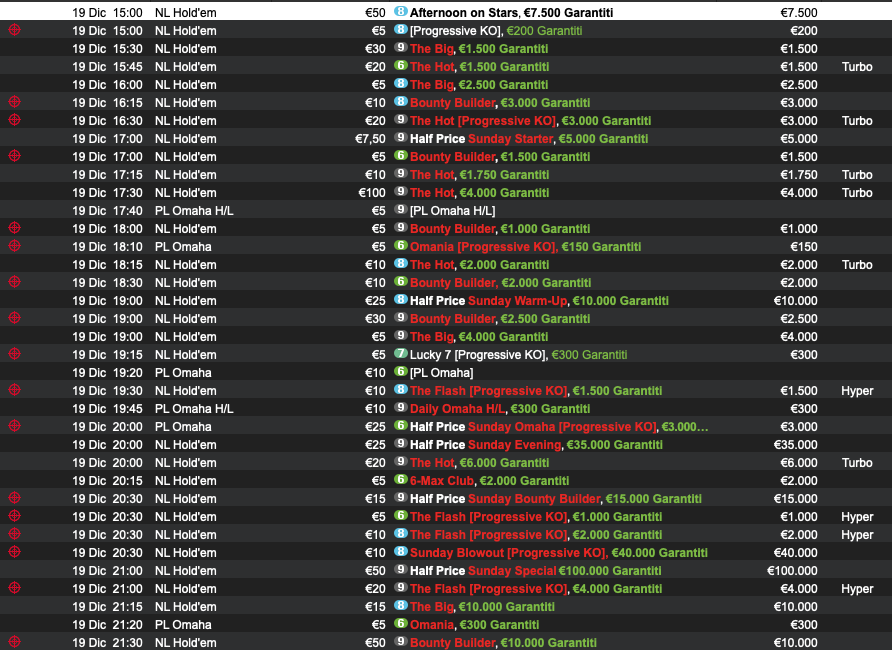Screen dimensions: 892x650
Task: Select Half Price Sunday Warm-Up €10.000 Garantiti
Action: [x=539, y=301]
